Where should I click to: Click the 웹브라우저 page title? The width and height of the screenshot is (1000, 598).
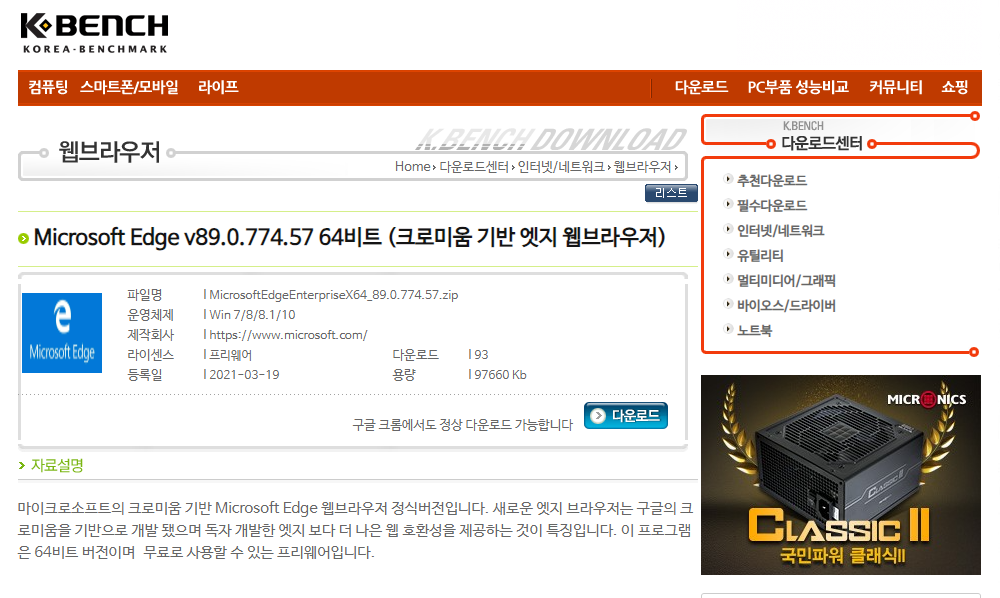point(109,152)
